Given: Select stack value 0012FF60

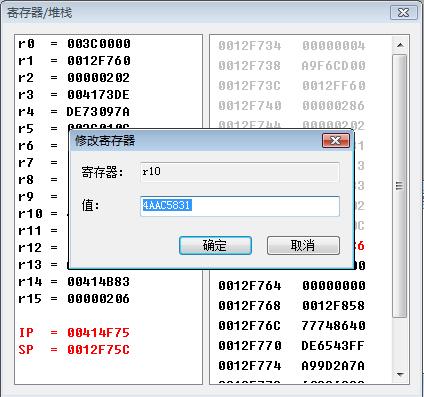Looking at the screenshot, I should click(334, 86).
